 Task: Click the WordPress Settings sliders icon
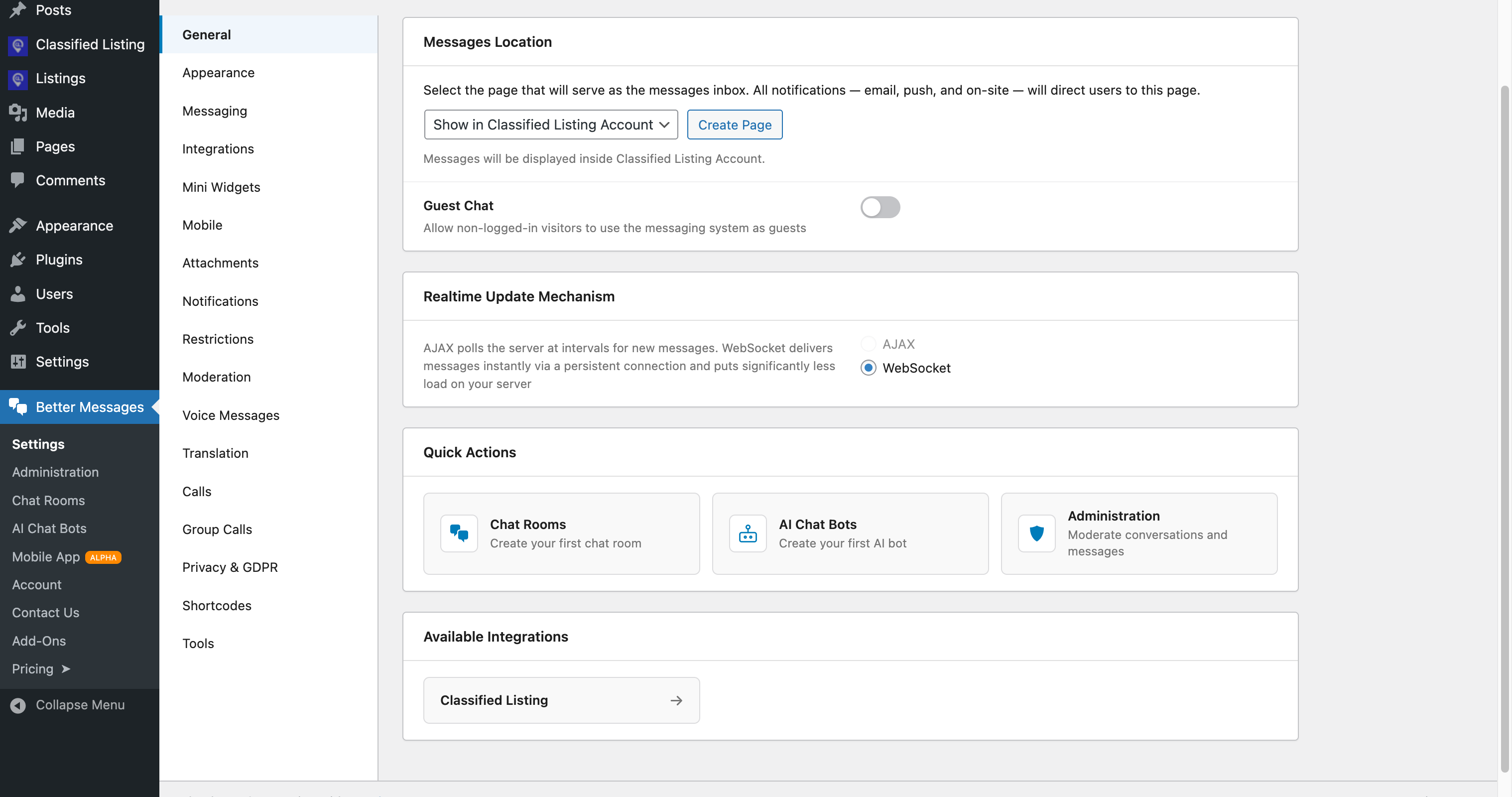pos(18,362)
